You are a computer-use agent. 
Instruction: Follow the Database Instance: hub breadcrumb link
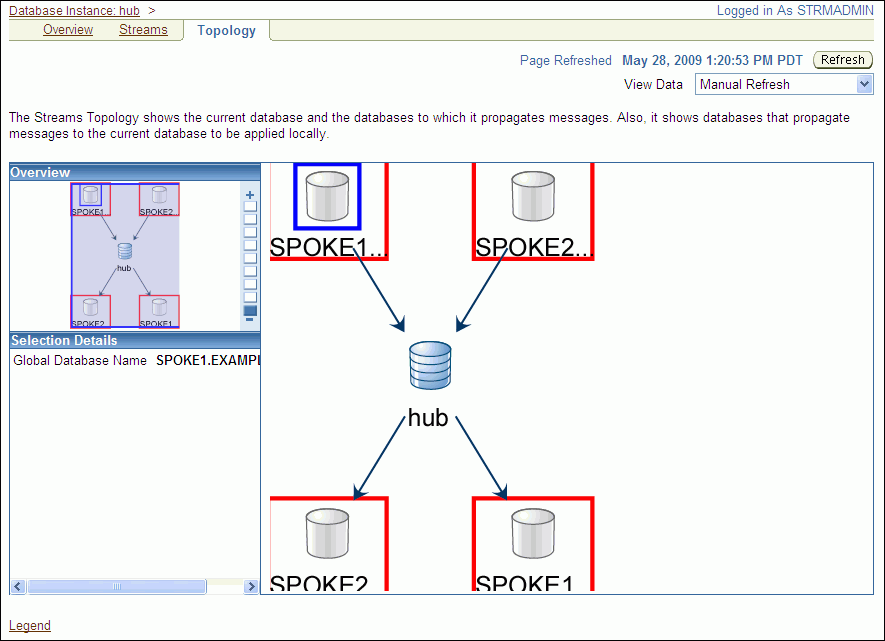coord(74,11)
